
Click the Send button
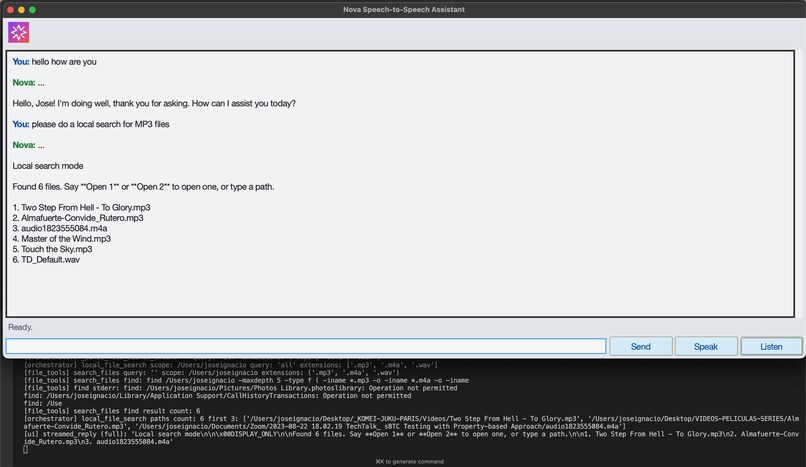pyautogui.click(x=640, y=347)
